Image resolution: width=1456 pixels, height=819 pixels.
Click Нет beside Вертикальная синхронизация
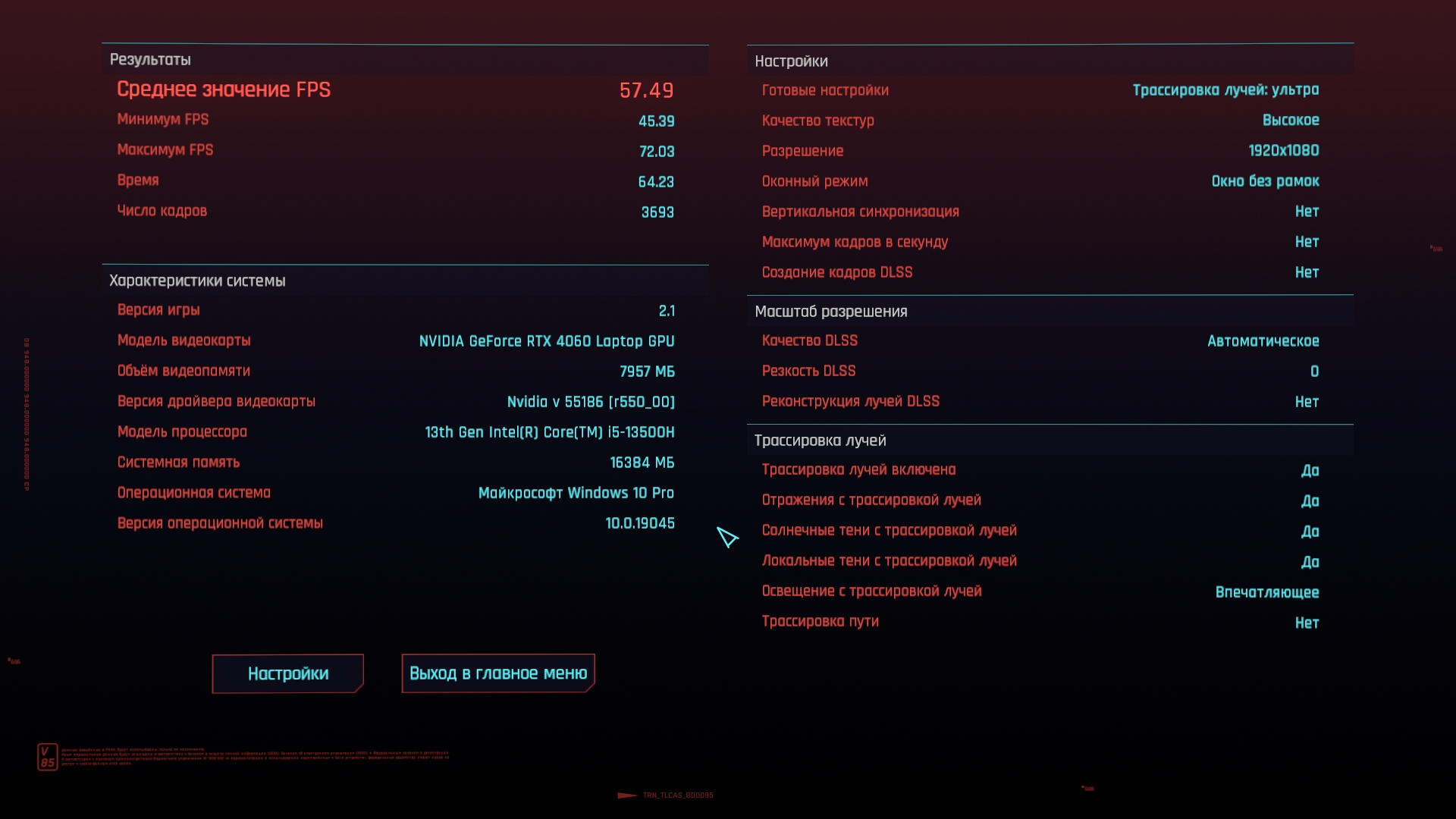pos(1307,212)
